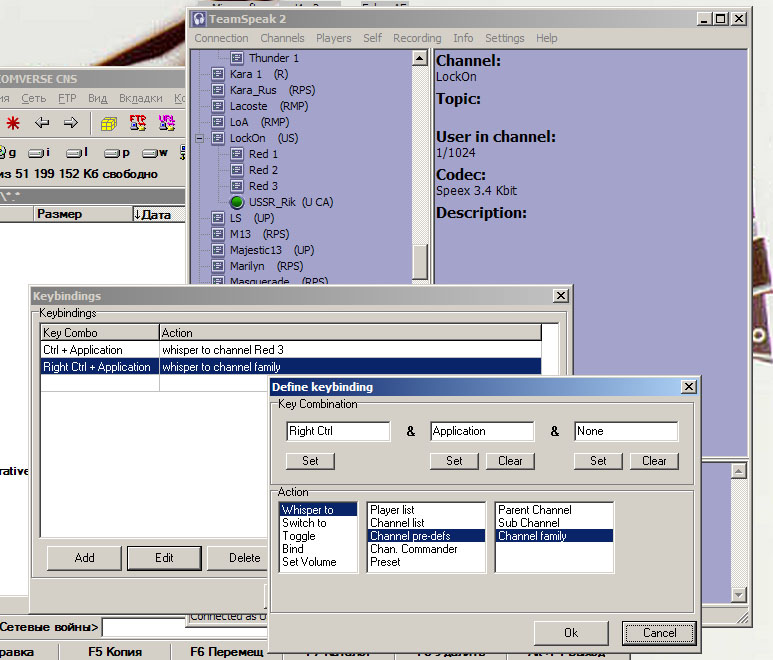773x660 pixels.
Task: Click the Thunder 1 channel icon
Action: point(237,58)
